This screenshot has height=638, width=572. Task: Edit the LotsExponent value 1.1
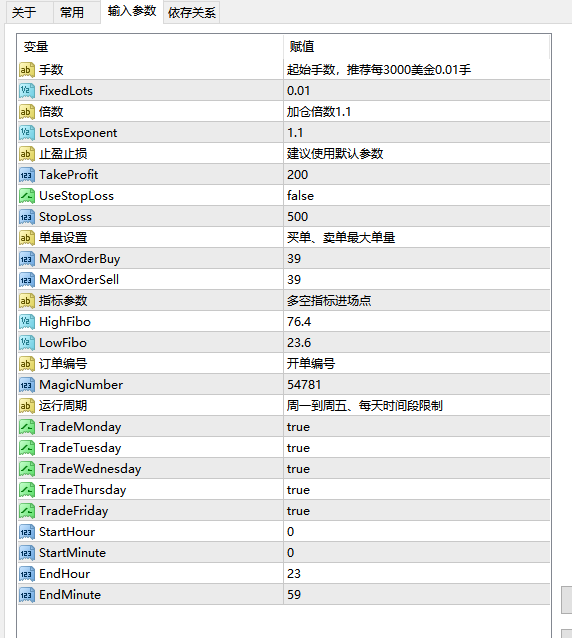(417, 133)
